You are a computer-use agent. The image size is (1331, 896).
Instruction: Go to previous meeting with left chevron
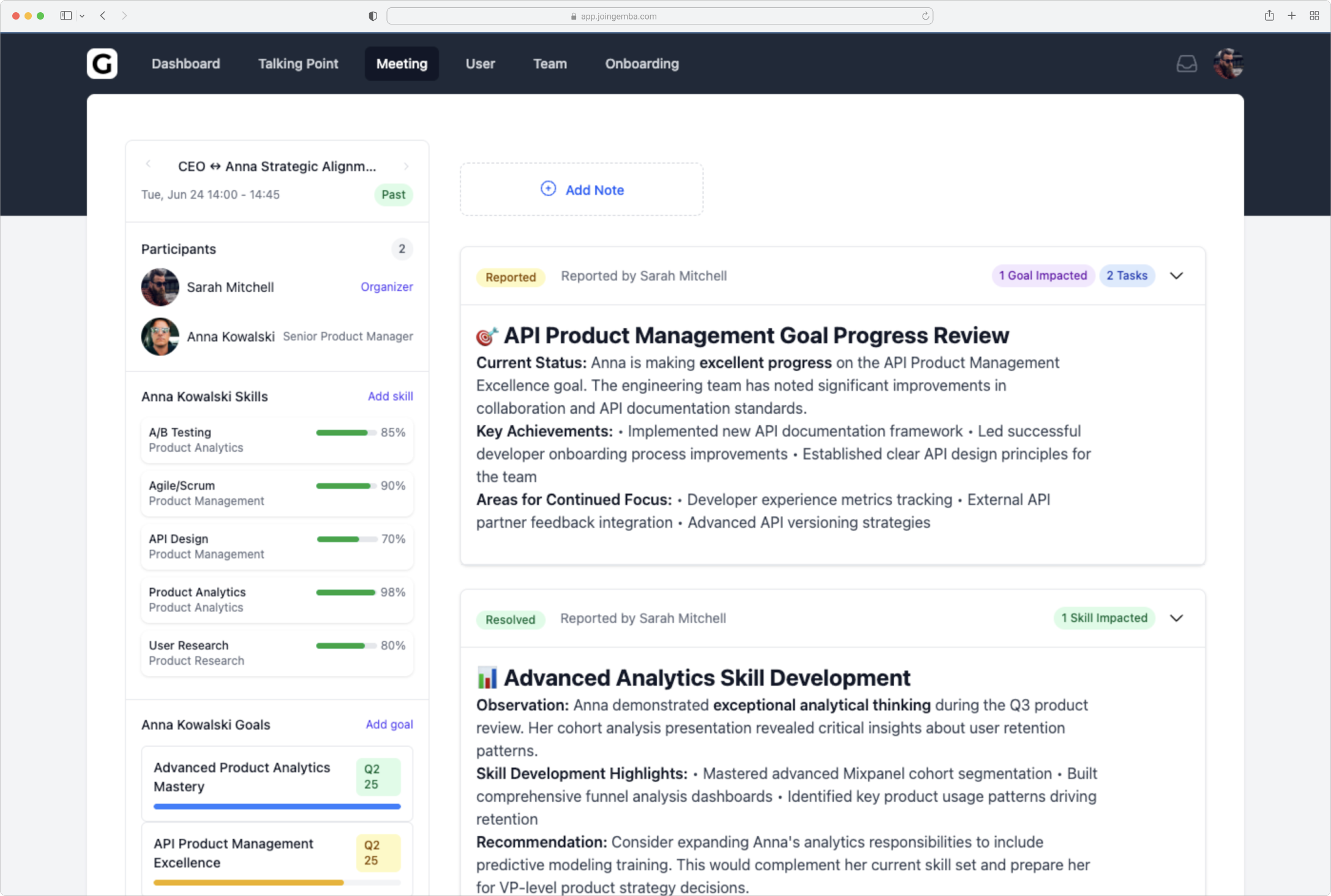pos(148,164)
